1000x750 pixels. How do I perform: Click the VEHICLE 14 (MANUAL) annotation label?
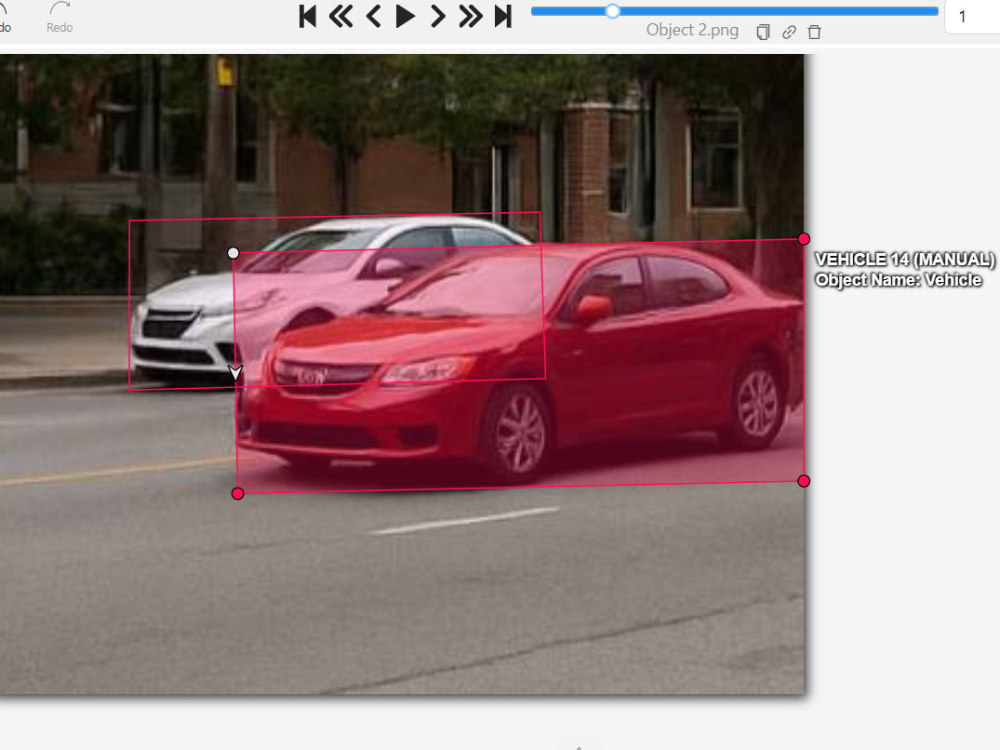tap(904, 260)
